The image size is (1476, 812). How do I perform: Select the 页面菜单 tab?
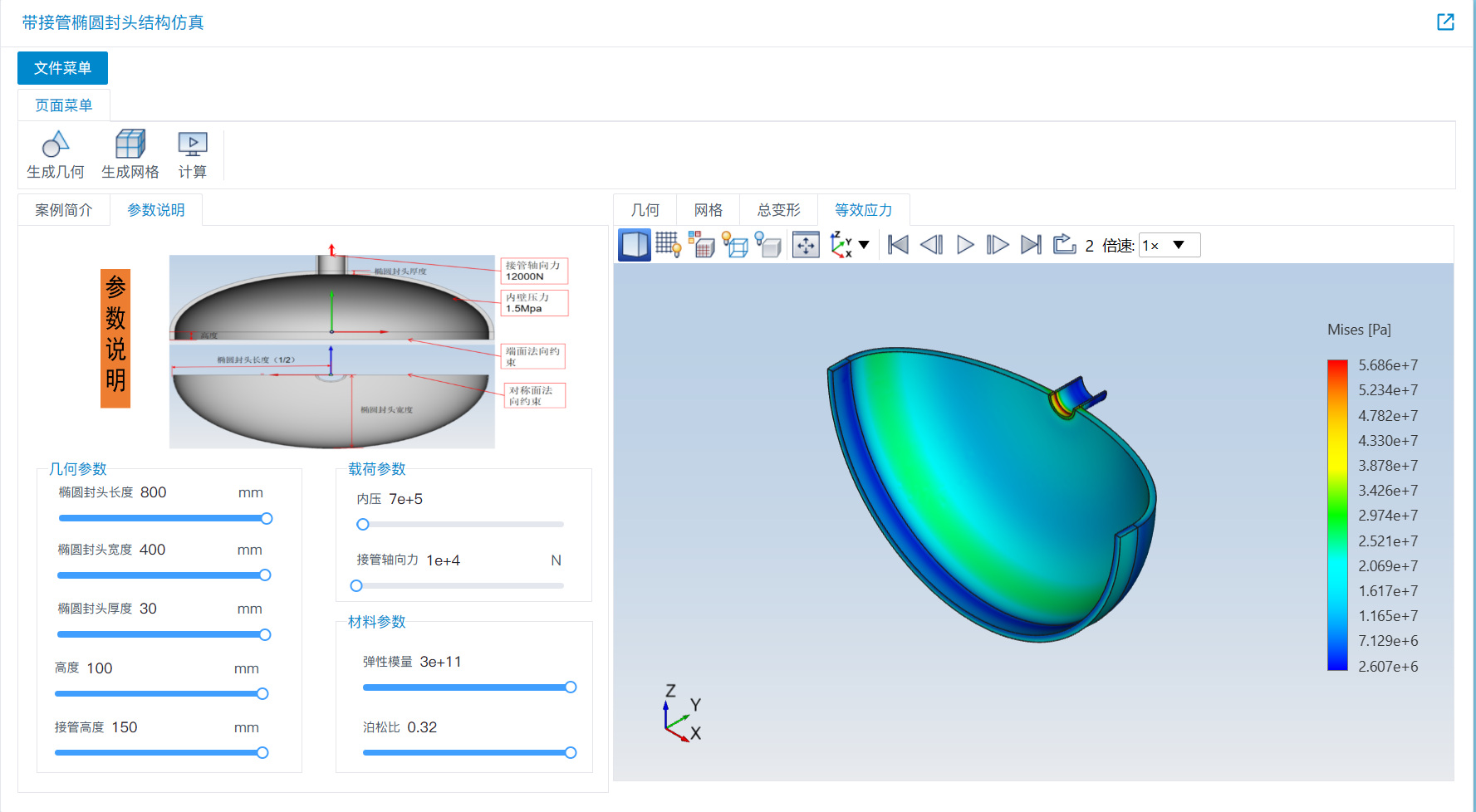(64, 105)
